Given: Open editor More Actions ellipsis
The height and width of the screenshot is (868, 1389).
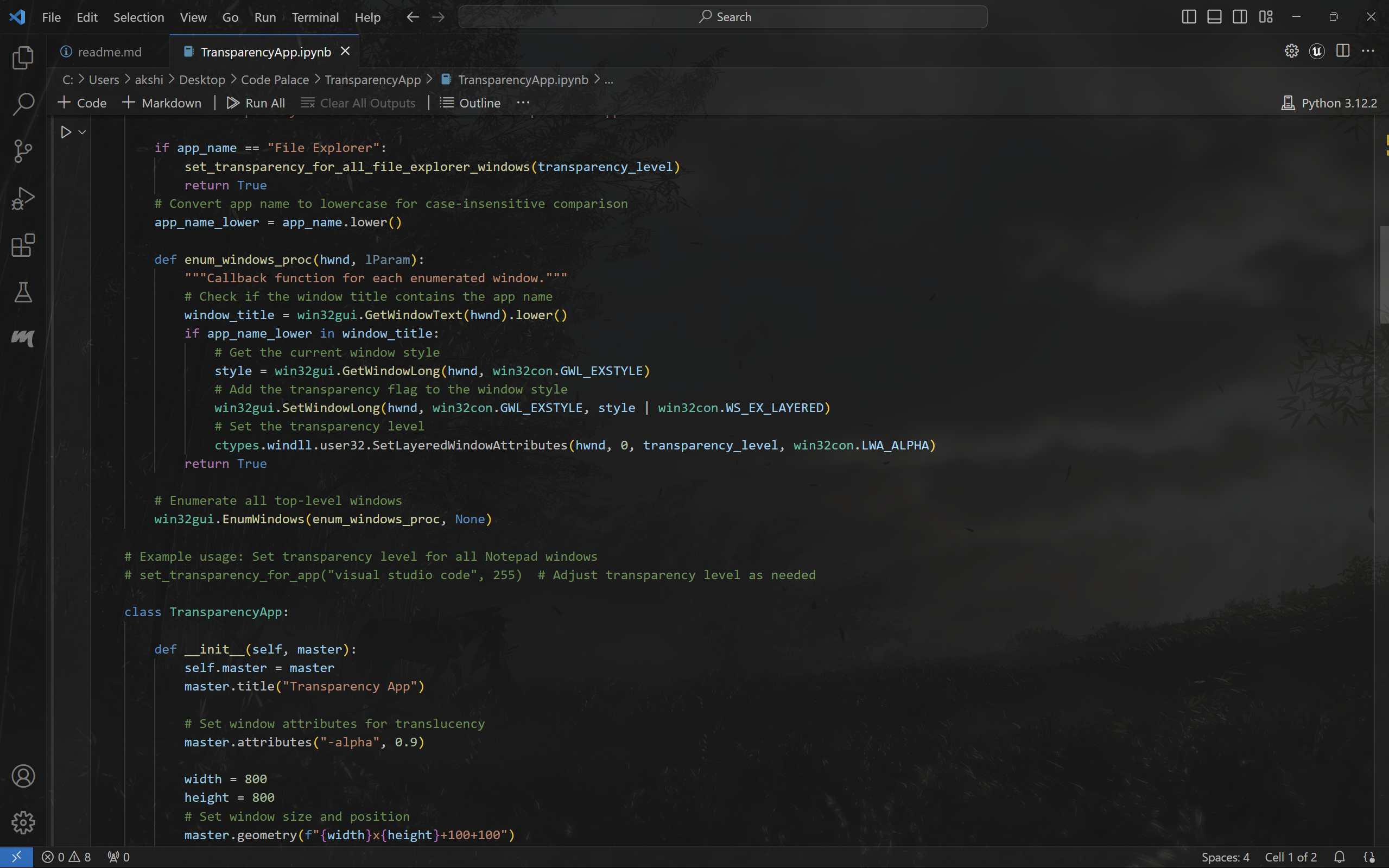Looking at the screenshot, I should pos(1368,51).
